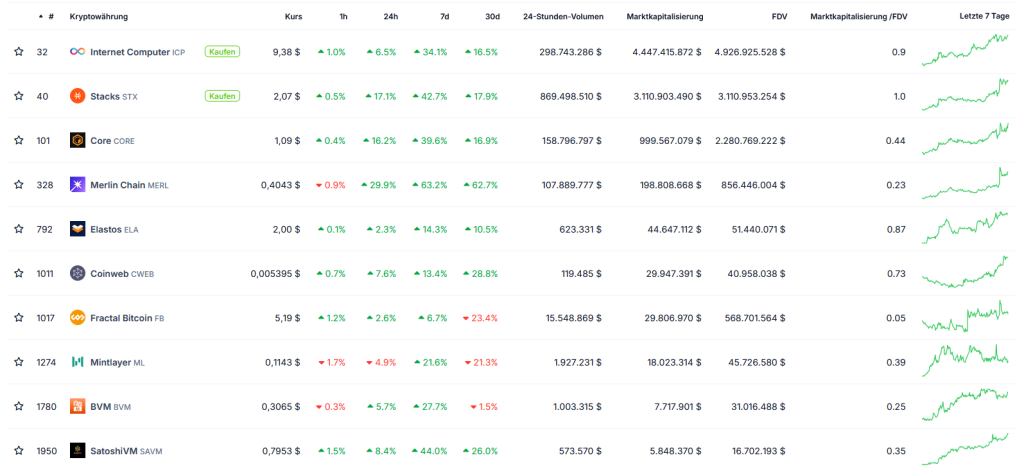1024x469 pixels.
Task: Sort by the 7d change column
Action: (444, 17)
